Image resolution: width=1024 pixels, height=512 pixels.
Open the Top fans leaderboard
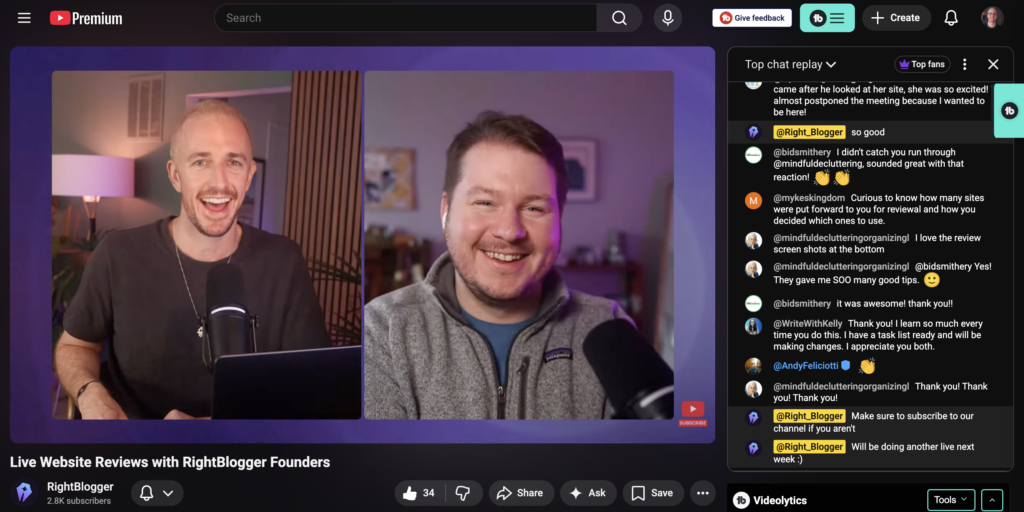click(922, 64)
